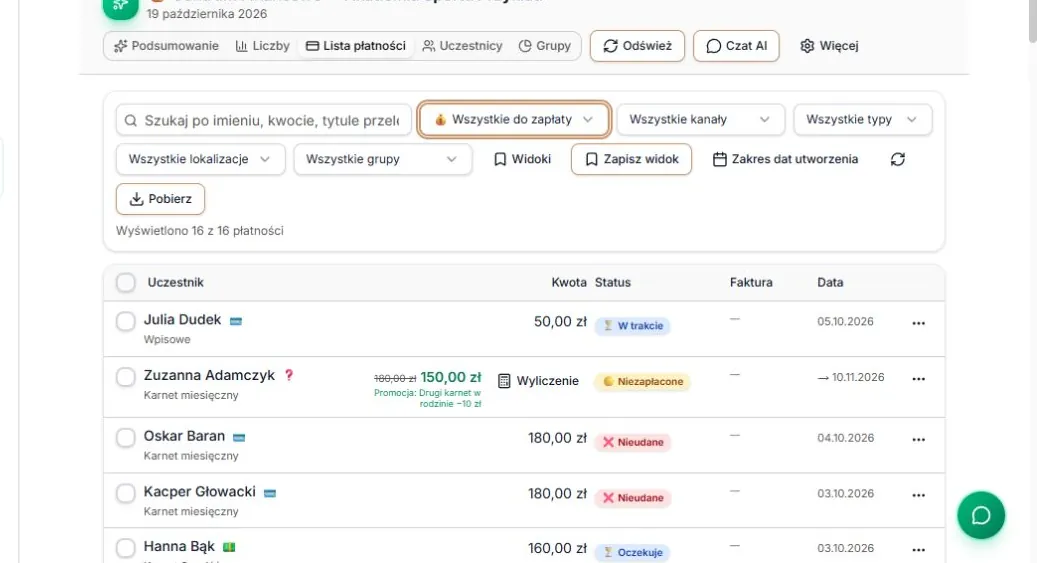
Task: Expand the Wszystkie do zapłaty filter
Action: 514,119
